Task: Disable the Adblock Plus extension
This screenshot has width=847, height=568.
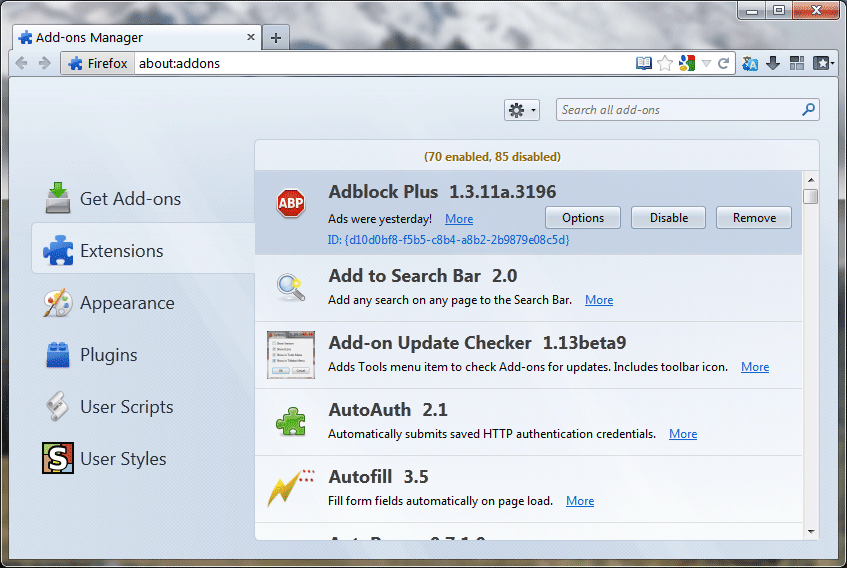Action: coord(669,218)
